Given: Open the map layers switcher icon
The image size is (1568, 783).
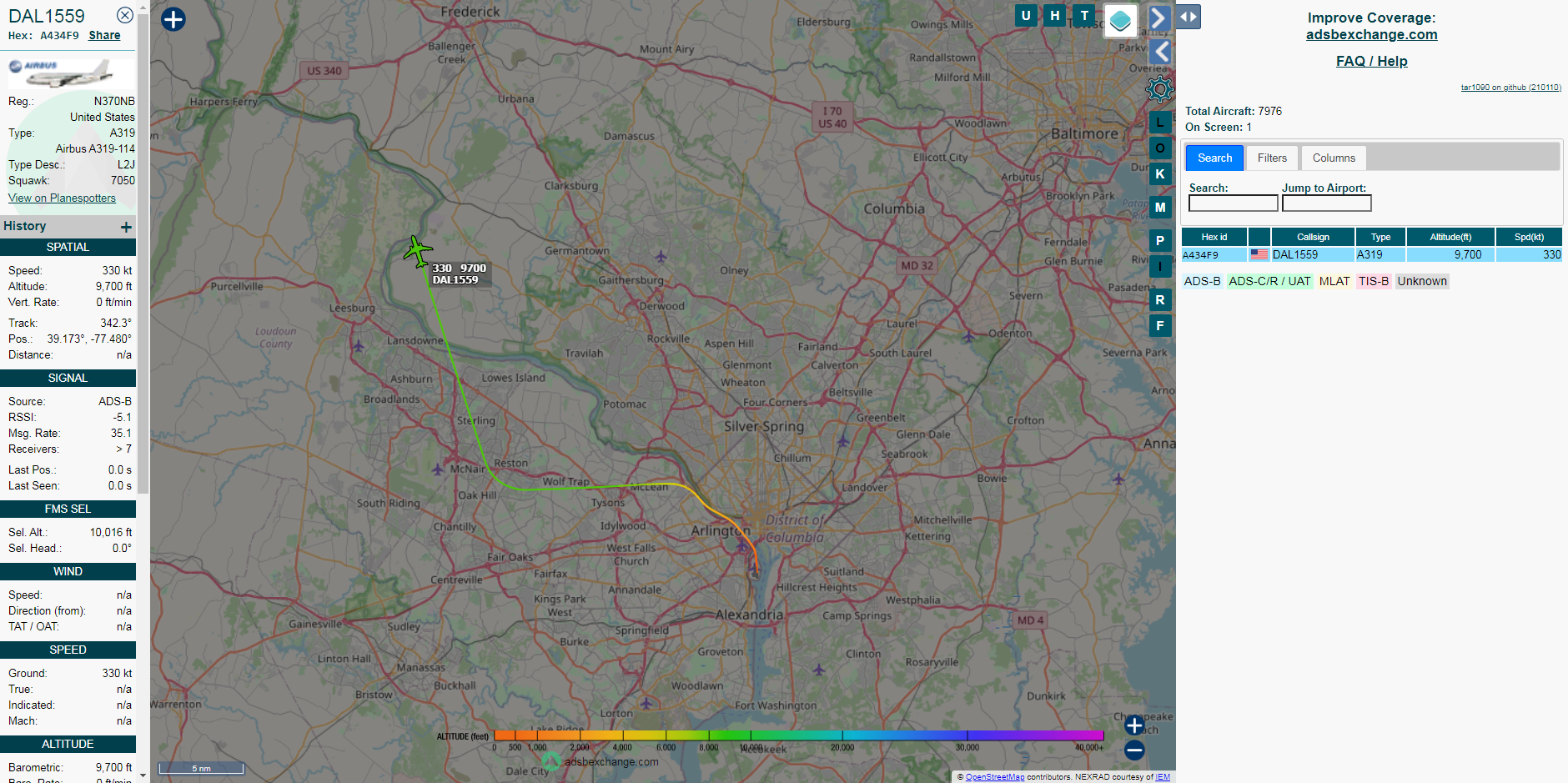Looking at the screenshot, I should pyautogui.click(x=1120, y=20).
